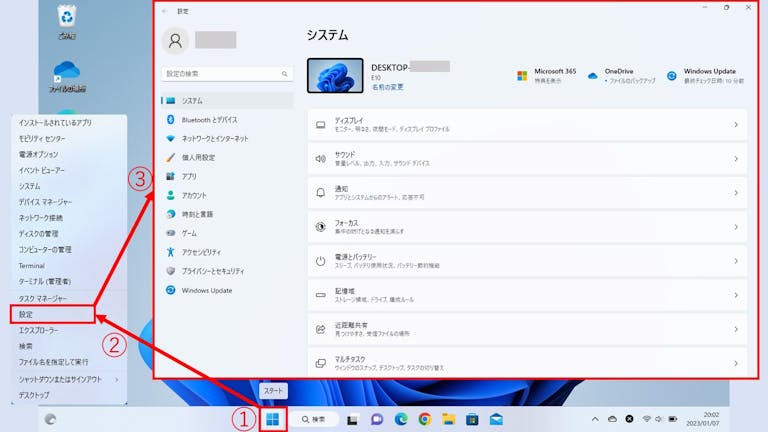This screenshot has height=432, width=768.
Task: Open Windows Update shortcut in header
Action: (x=705, y=75)
